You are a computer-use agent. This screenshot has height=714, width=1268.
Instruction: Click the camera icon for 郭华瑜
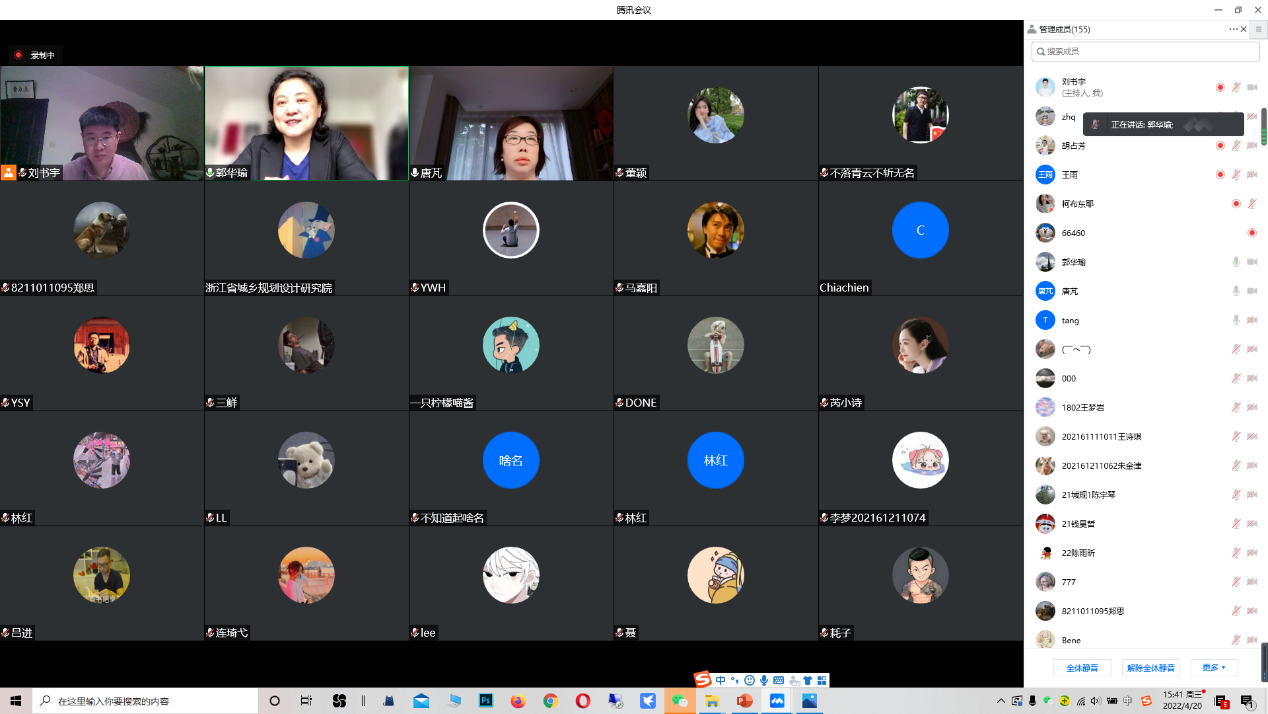click(1252, 262)
